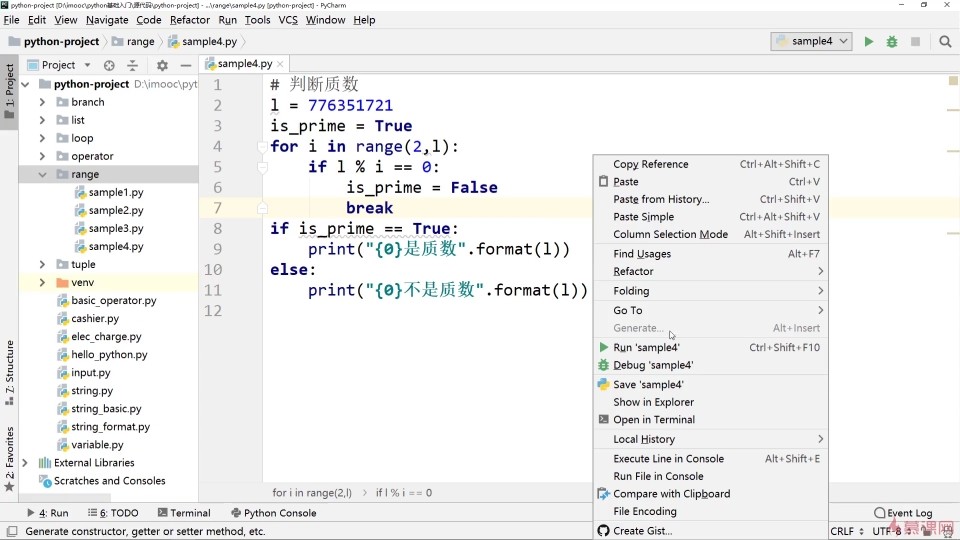Choose Open in Terminal
The height and width of the screenshot is (540, 960).
pos(711,419)
